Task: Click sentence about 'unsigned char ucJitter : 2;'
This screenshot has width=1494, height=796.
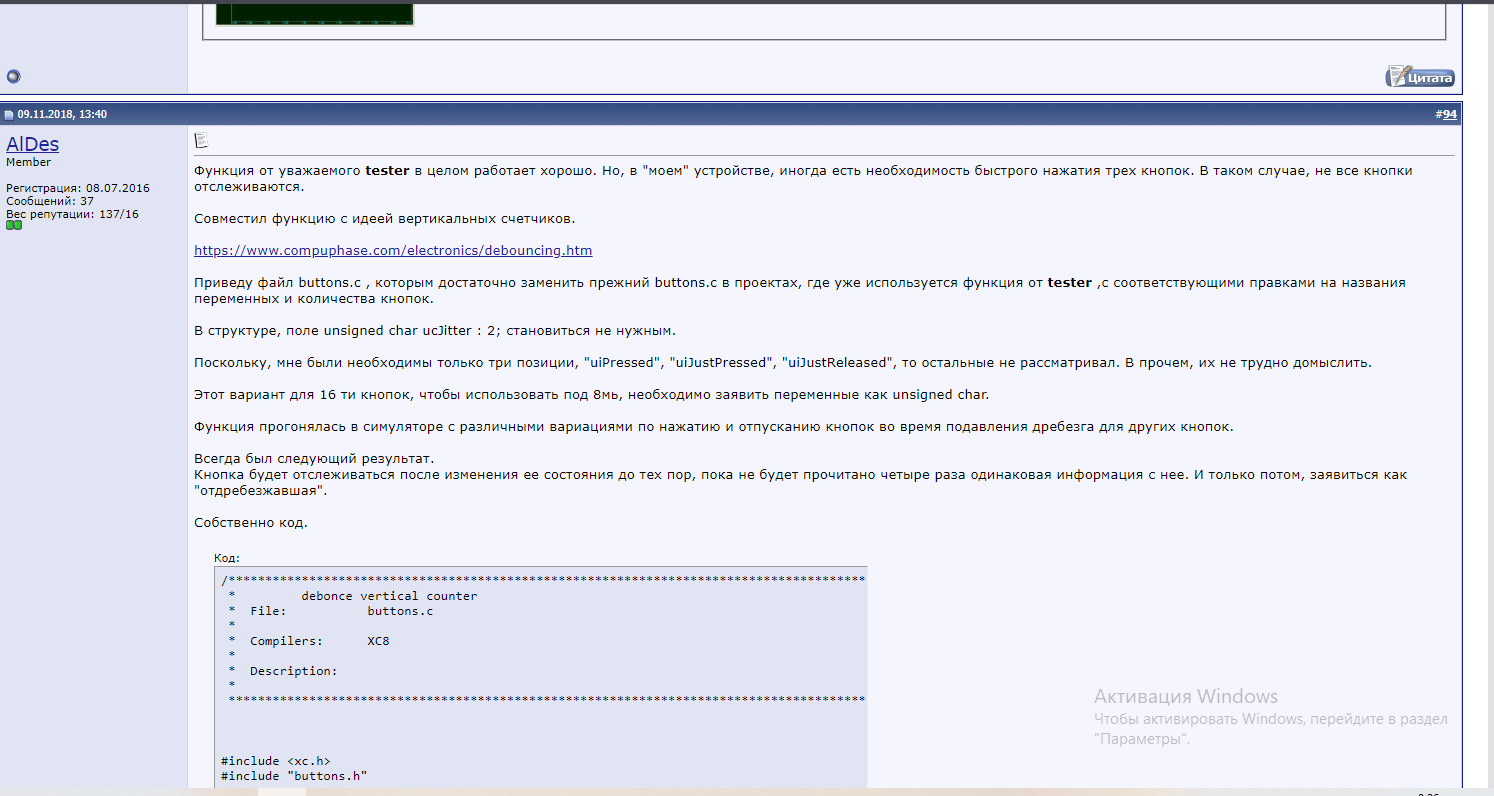Action: (x=435, y=330)
